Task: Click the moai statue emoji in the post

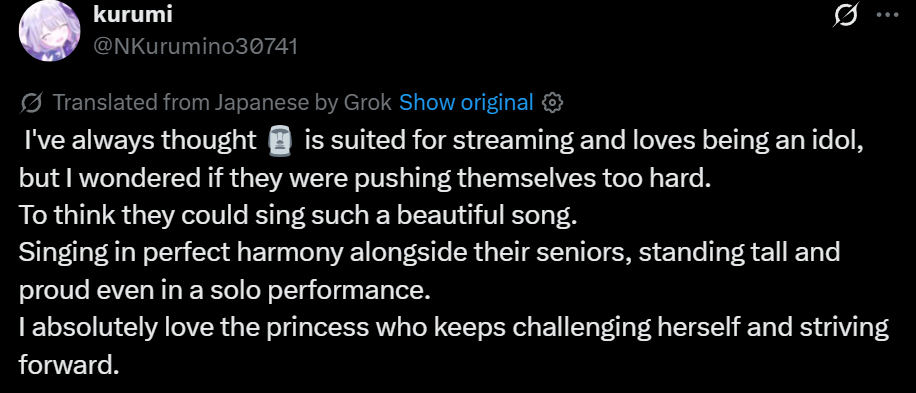Action: click(279, 141)
